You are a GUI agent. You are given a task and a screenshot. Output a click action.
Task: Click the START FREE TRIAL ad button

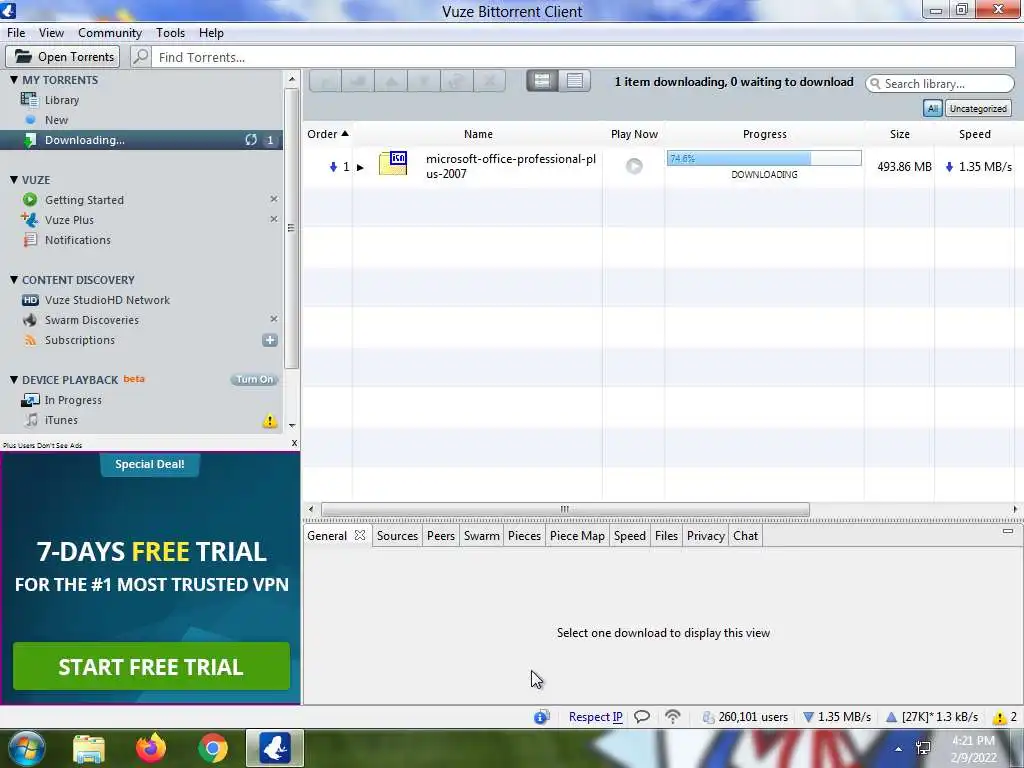tap(151, 667)
